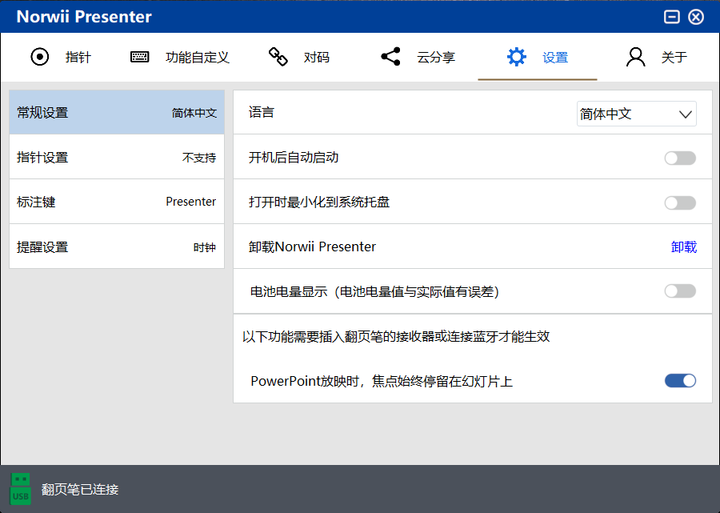Click the 不支持 value in 指针设置 row
720x513 pixels.
click(199, 158)
